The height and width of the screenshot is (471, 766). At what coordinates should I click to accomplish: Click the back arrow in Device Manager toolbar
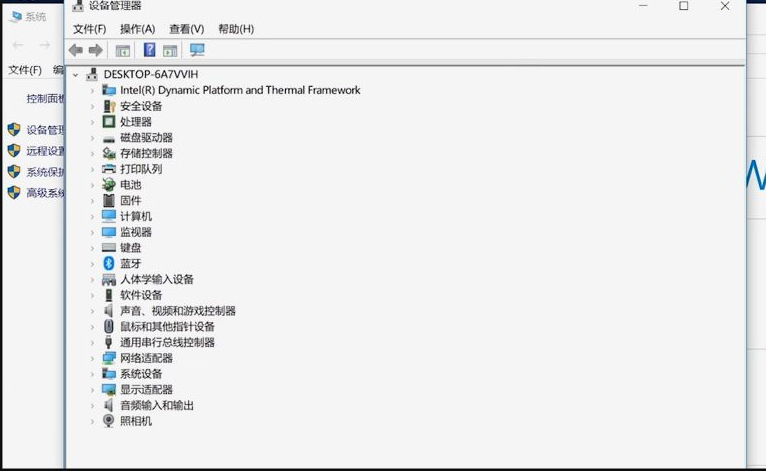pos(75,50)
